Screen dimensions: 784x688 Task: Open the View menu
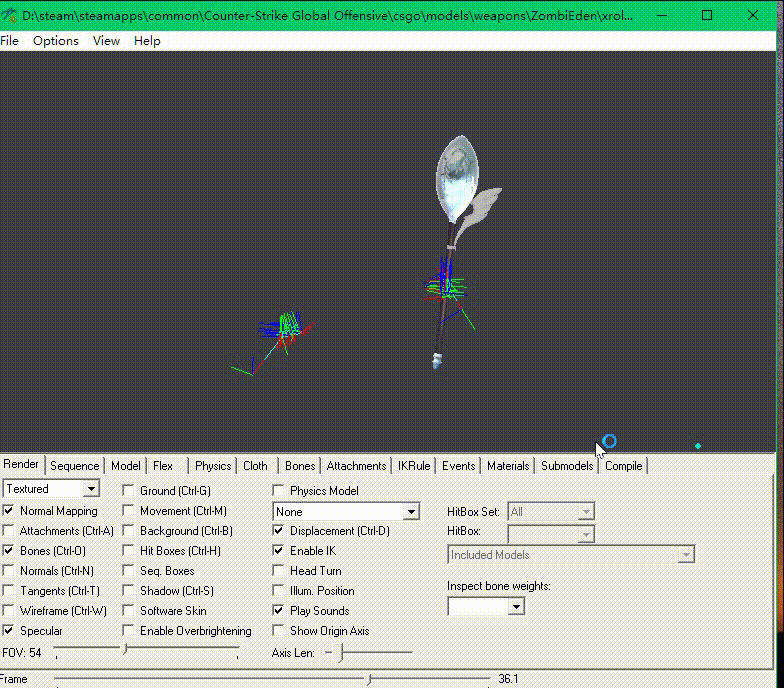(x=106, y=41)
